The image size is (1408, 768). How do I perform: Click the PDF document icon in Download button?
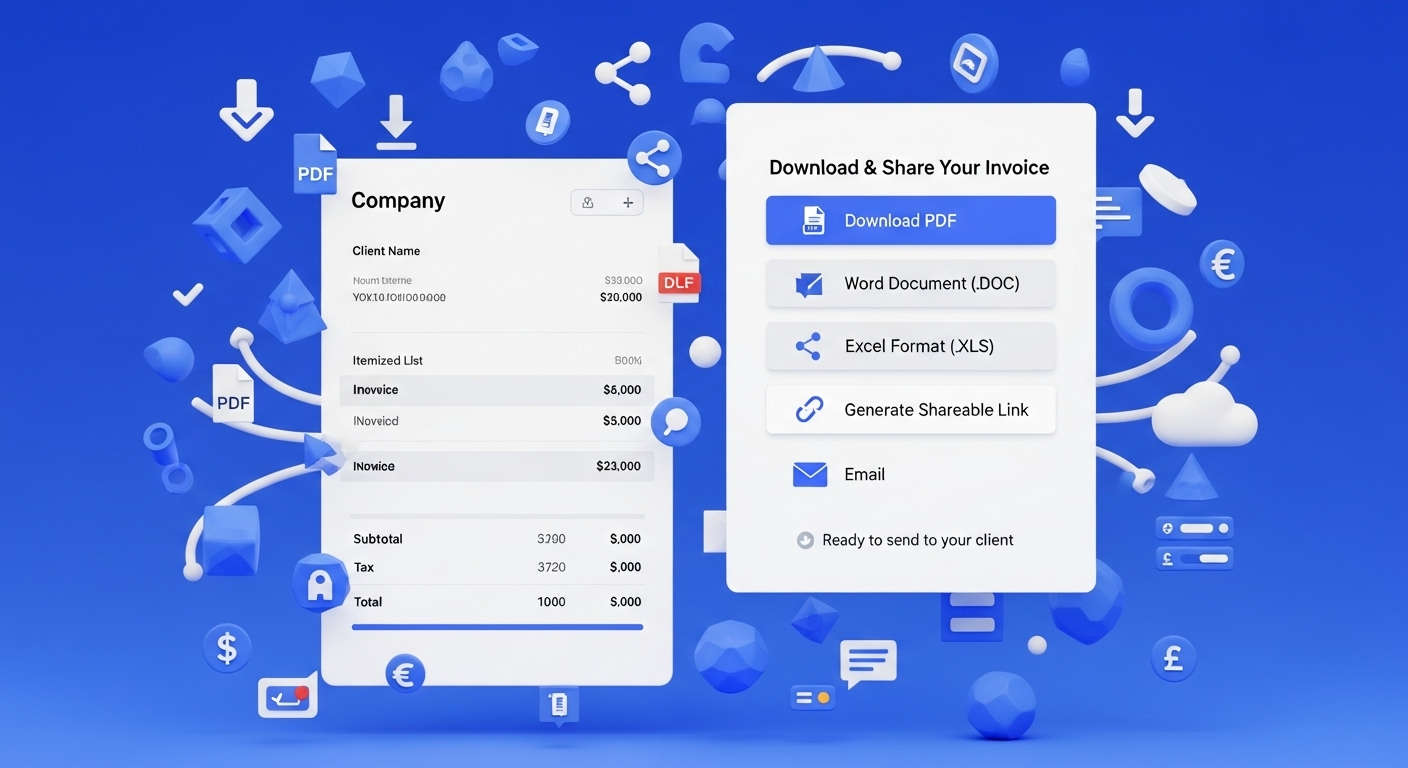(814, 221)
